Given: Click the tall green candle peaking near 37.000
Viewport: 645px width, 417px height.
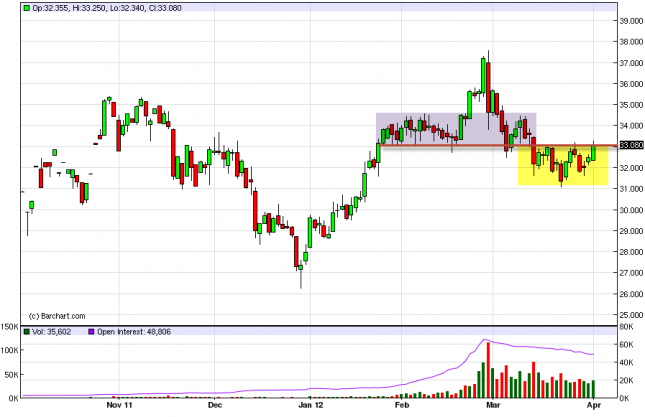Looking at the screenshot, I should click(x=483, y=76).
